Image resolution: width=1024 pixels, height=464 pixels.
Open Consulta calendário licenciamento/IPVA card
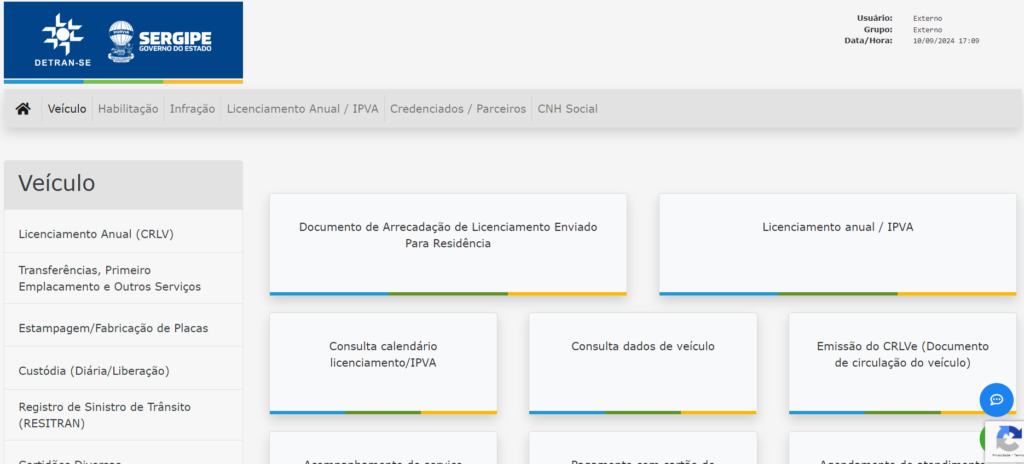pos(383,362)
